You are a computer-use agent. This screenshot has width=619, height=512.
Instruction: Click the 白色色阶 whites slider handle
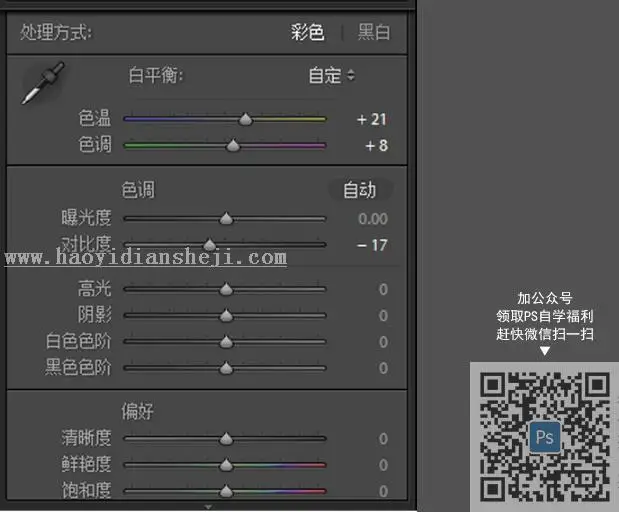click(226, 342)
